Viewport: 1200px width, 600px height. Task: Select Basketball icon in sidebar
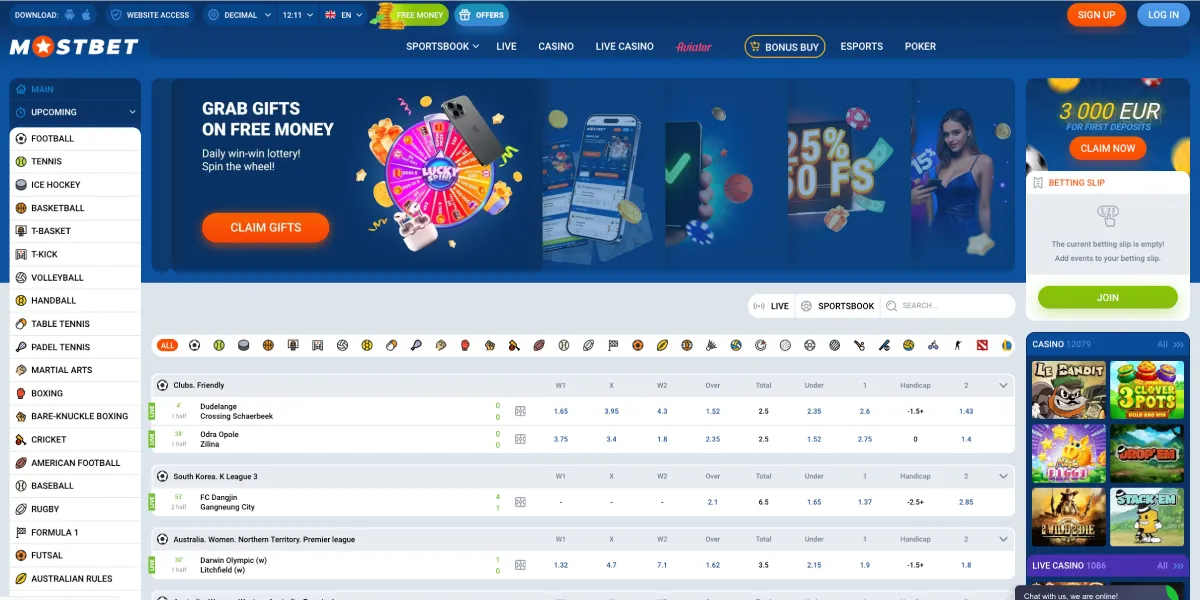[x=21, y=208]
